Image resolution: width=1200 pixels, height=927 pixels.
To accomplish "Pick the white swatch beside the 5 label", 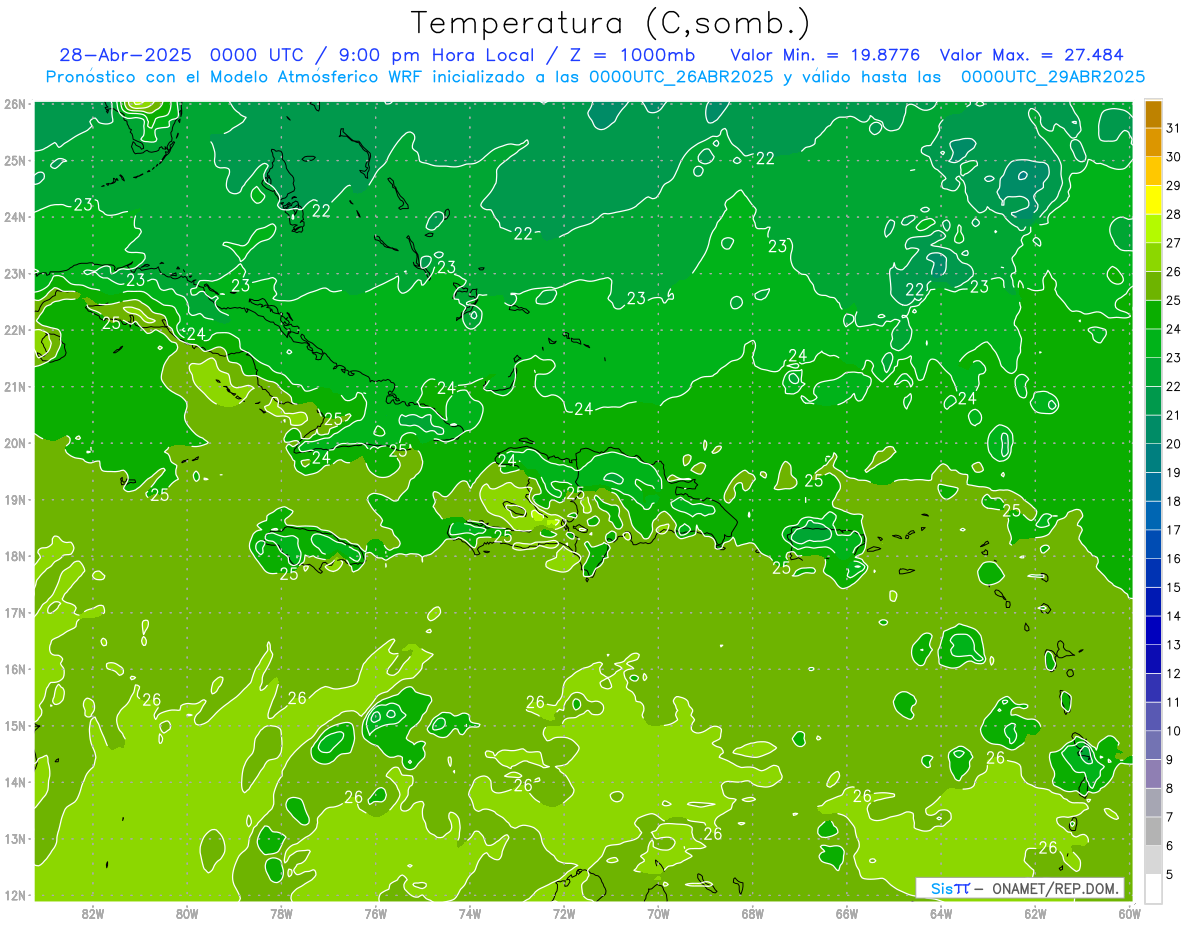I will click(x=1153, y=888).
